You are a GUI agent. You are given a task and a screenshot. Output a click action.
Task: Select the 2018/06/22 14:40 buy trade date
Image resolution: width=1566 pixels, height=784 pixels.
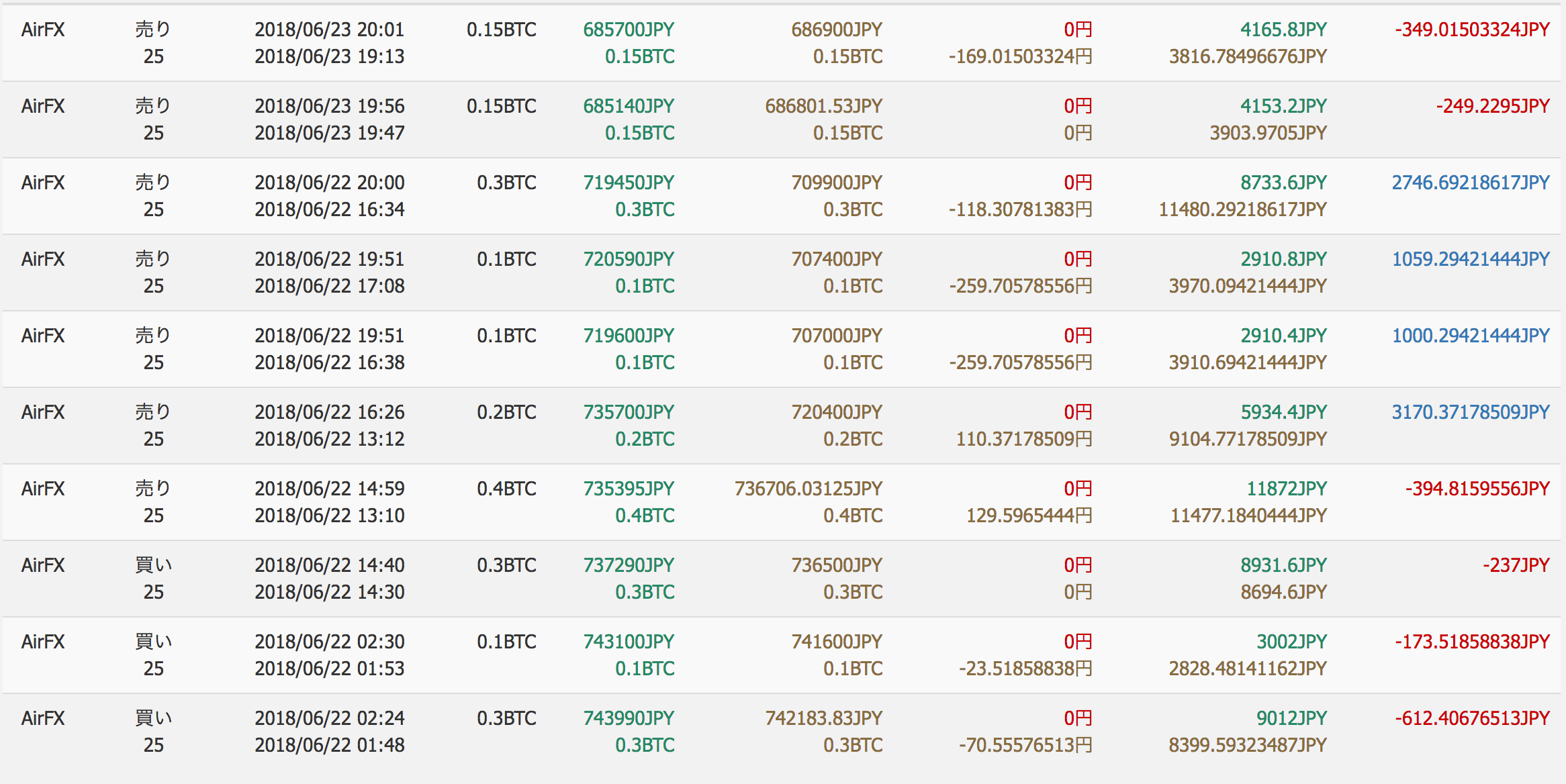click(330, 565)
